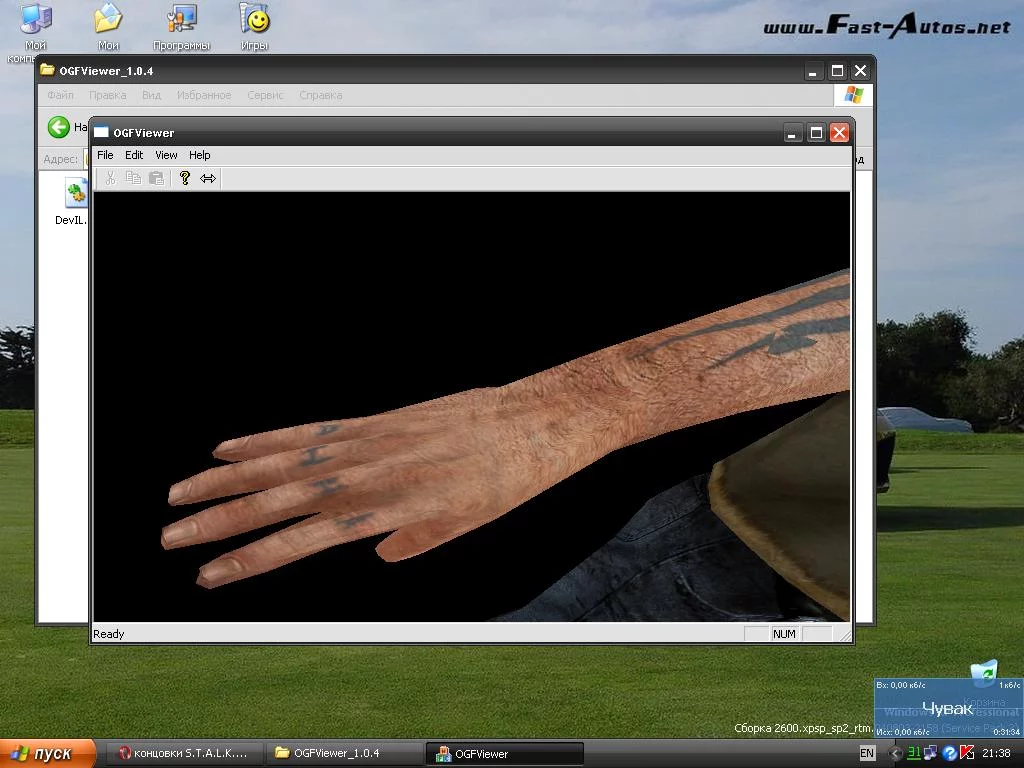Image resolution: width=1024 pixels, height=768 pixels.
Task: Click the resize grip of OGFViewer window
Action: click(845, 635)
